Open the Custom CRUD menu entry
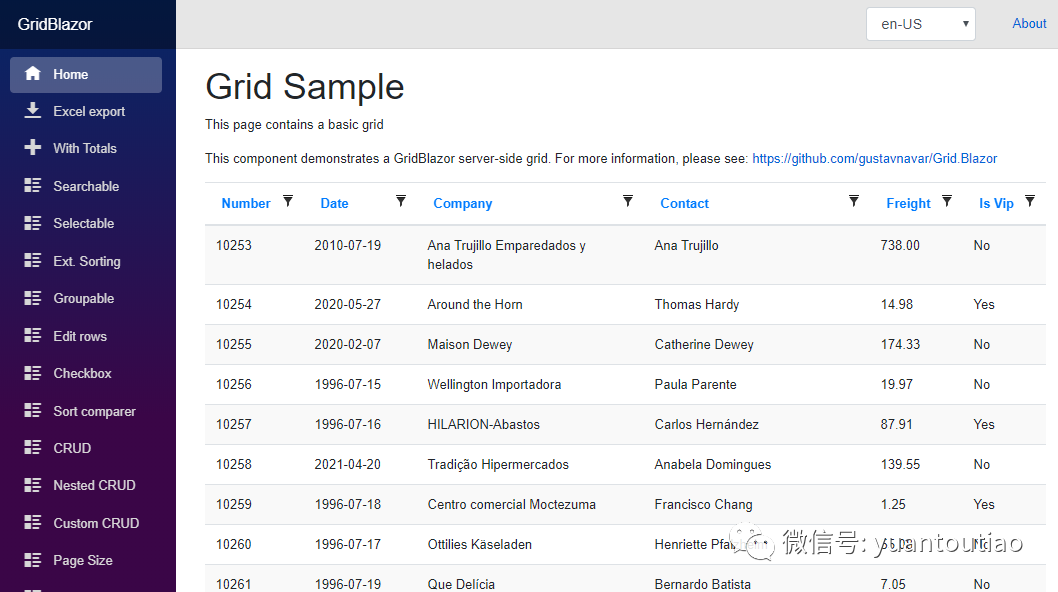 coord(86,523)
